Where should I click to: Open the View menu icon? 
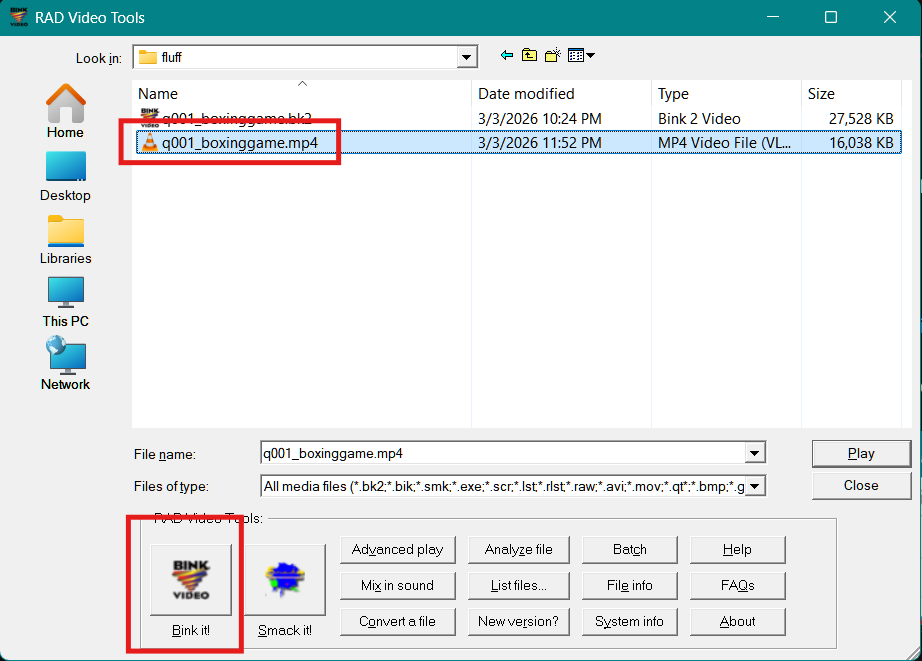click(x=582, y=55)
